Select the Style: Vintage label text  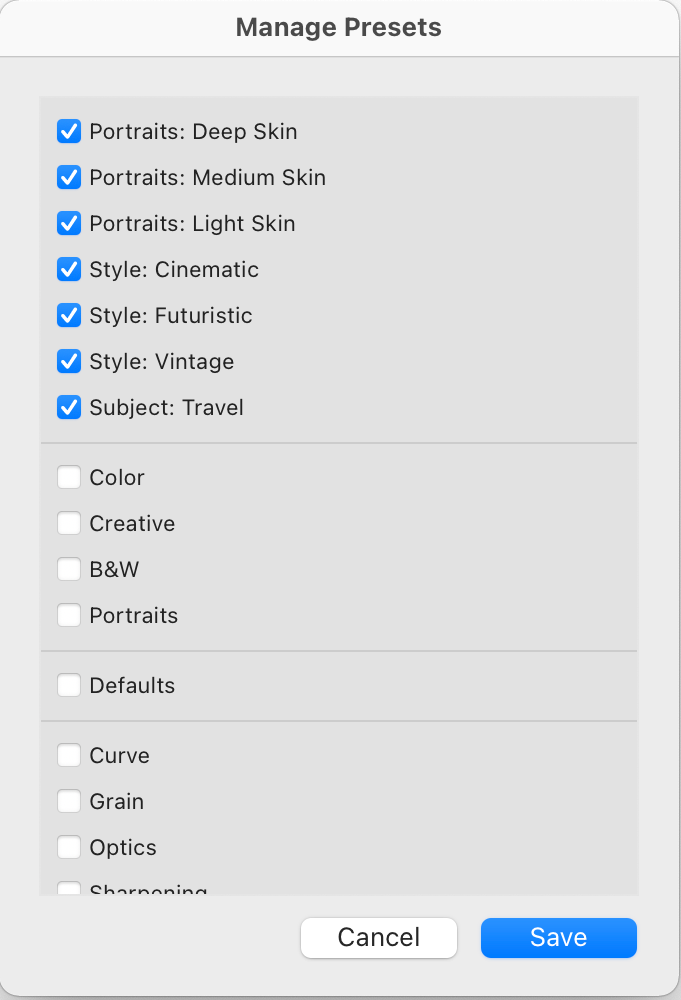[x=162, y=362]
